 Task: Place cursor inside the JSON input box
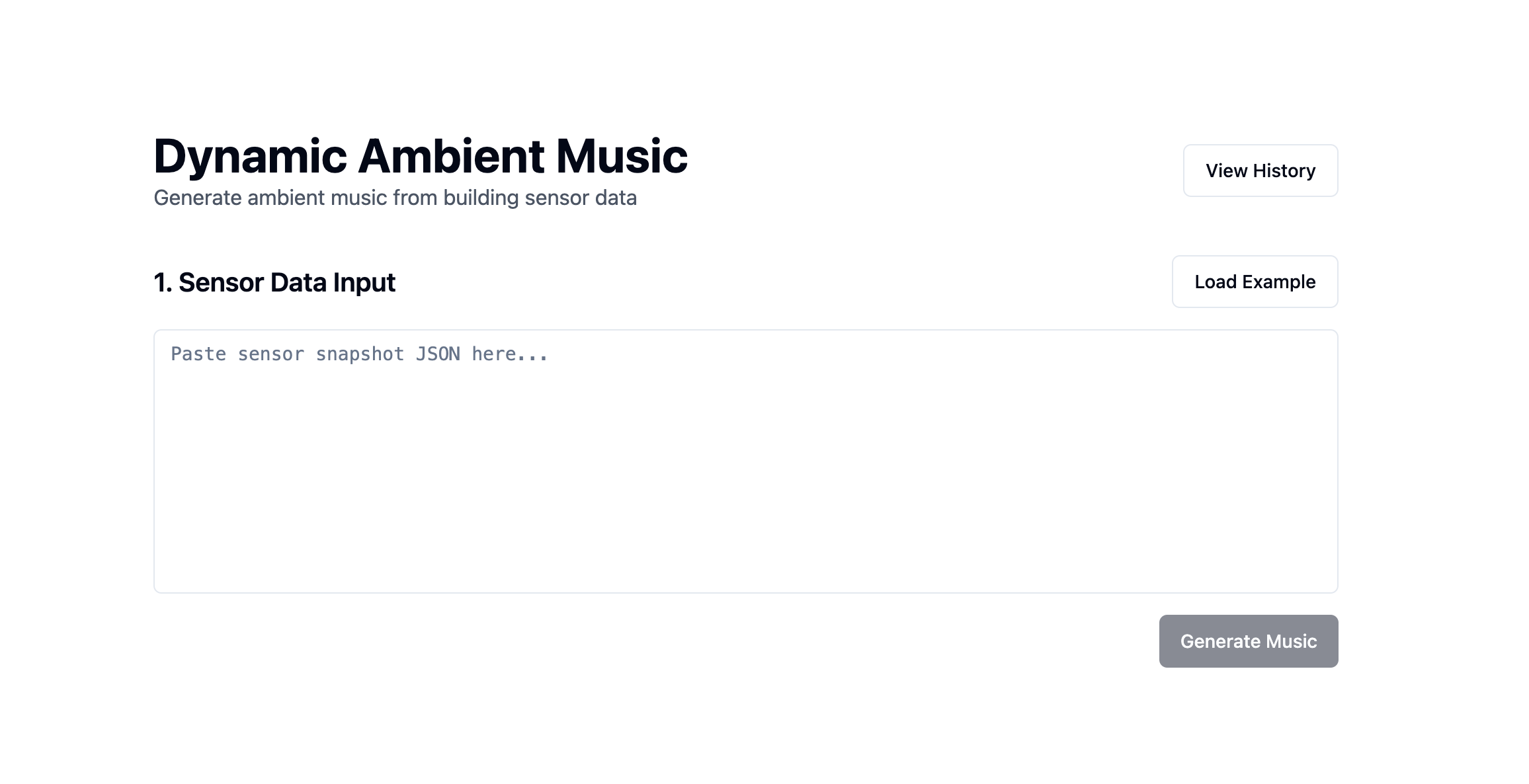tap(745, 461)
